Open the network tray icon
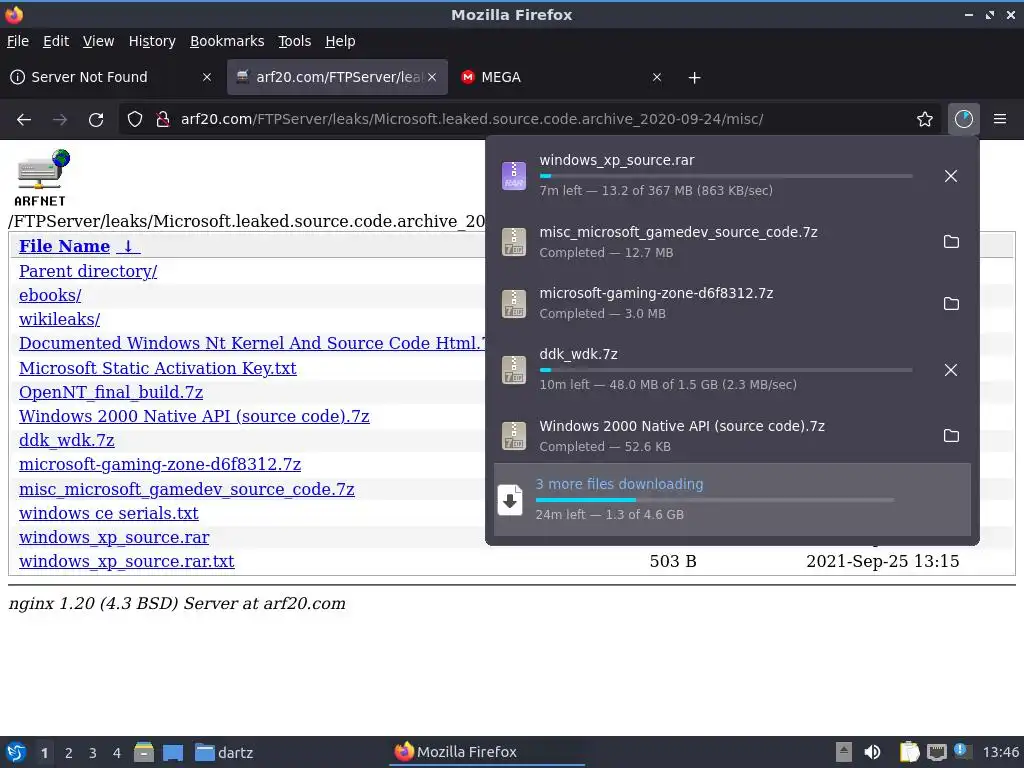The image size is (1024, 768). coord(936,752)
